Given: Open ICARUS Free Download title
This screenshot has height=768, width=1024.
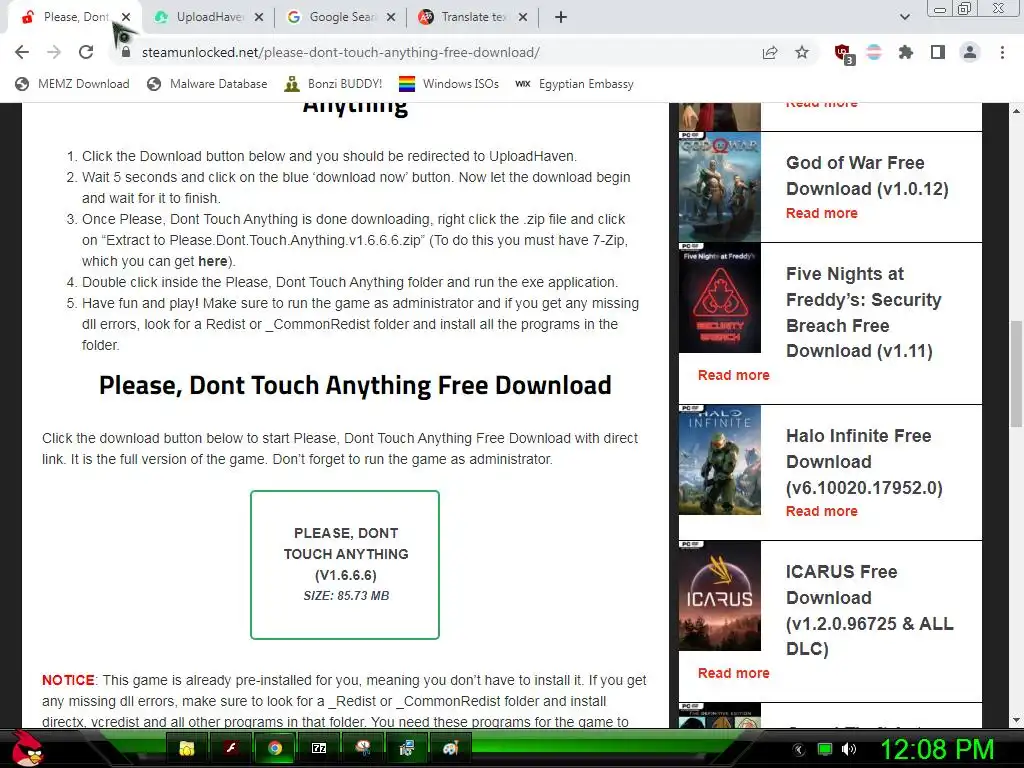Looking at the screenshot, I should tap(869, 610).
